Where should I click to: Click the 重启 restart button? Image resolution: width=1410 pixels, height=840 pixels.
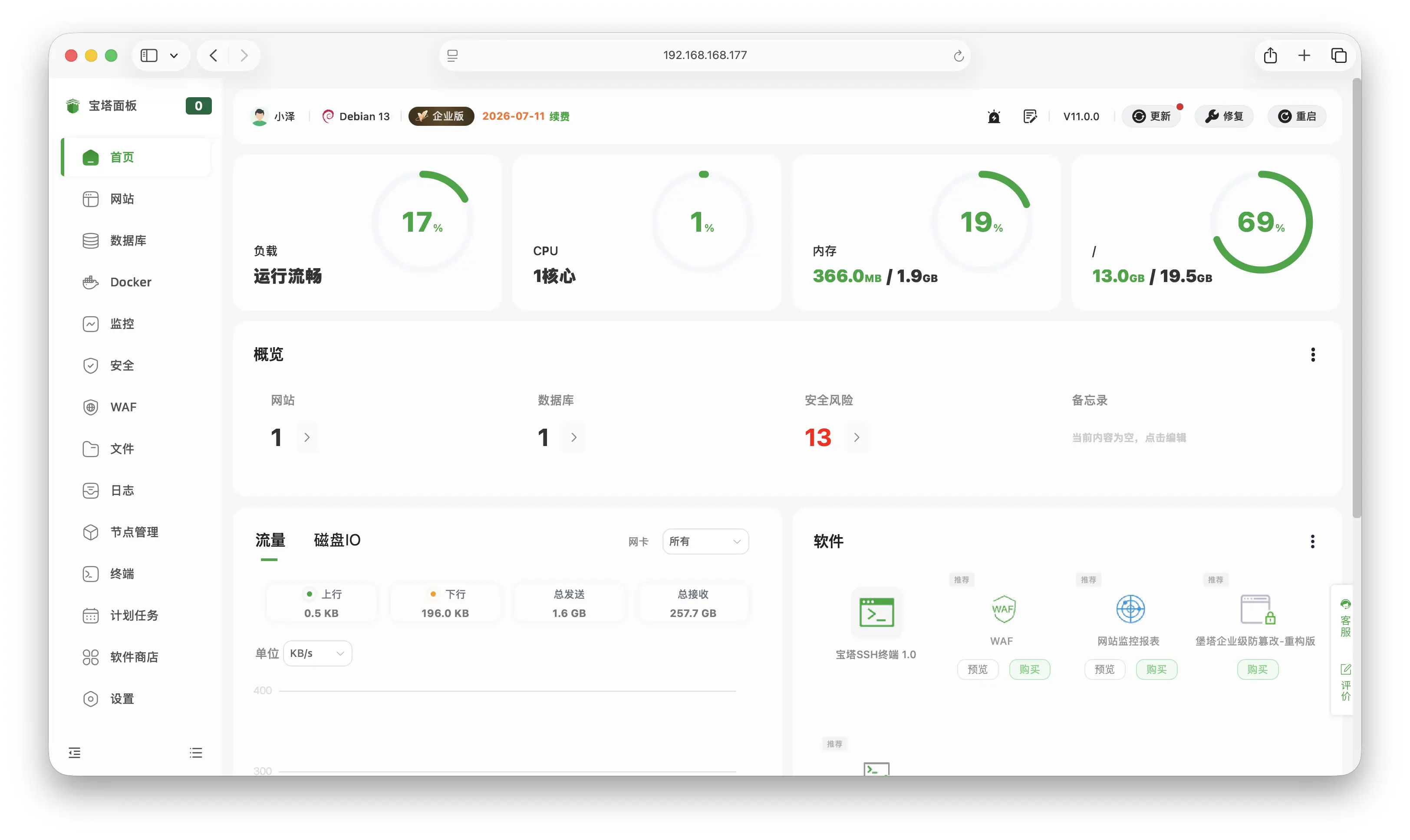click(x=1297, y=116)
